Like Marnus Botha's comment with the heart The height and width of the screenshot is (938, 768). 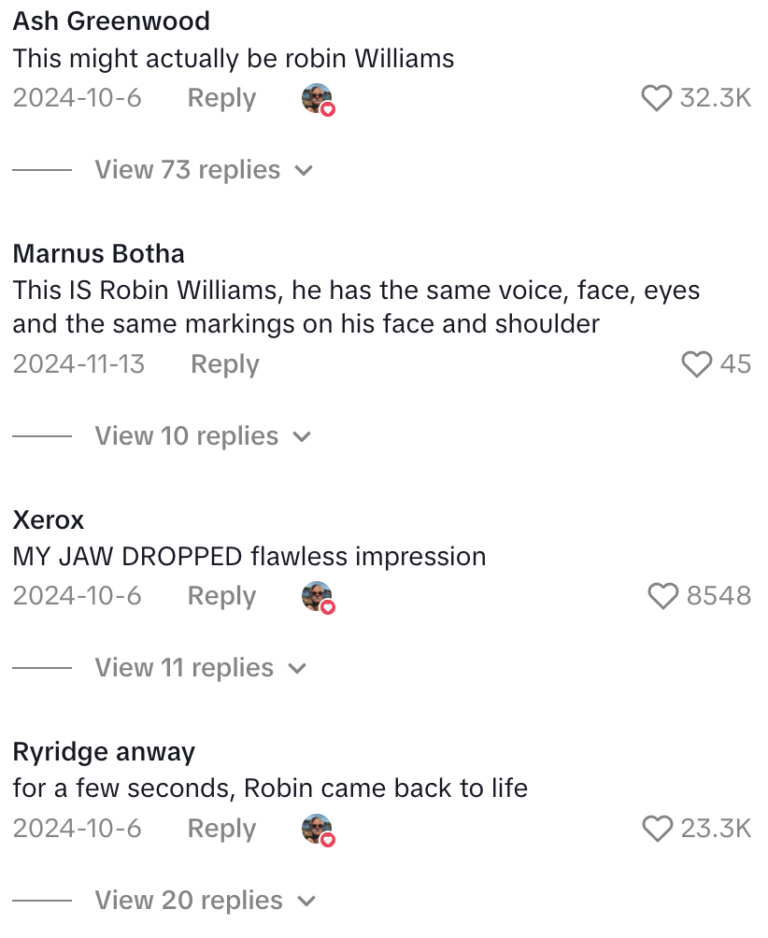tap(696, 364)
